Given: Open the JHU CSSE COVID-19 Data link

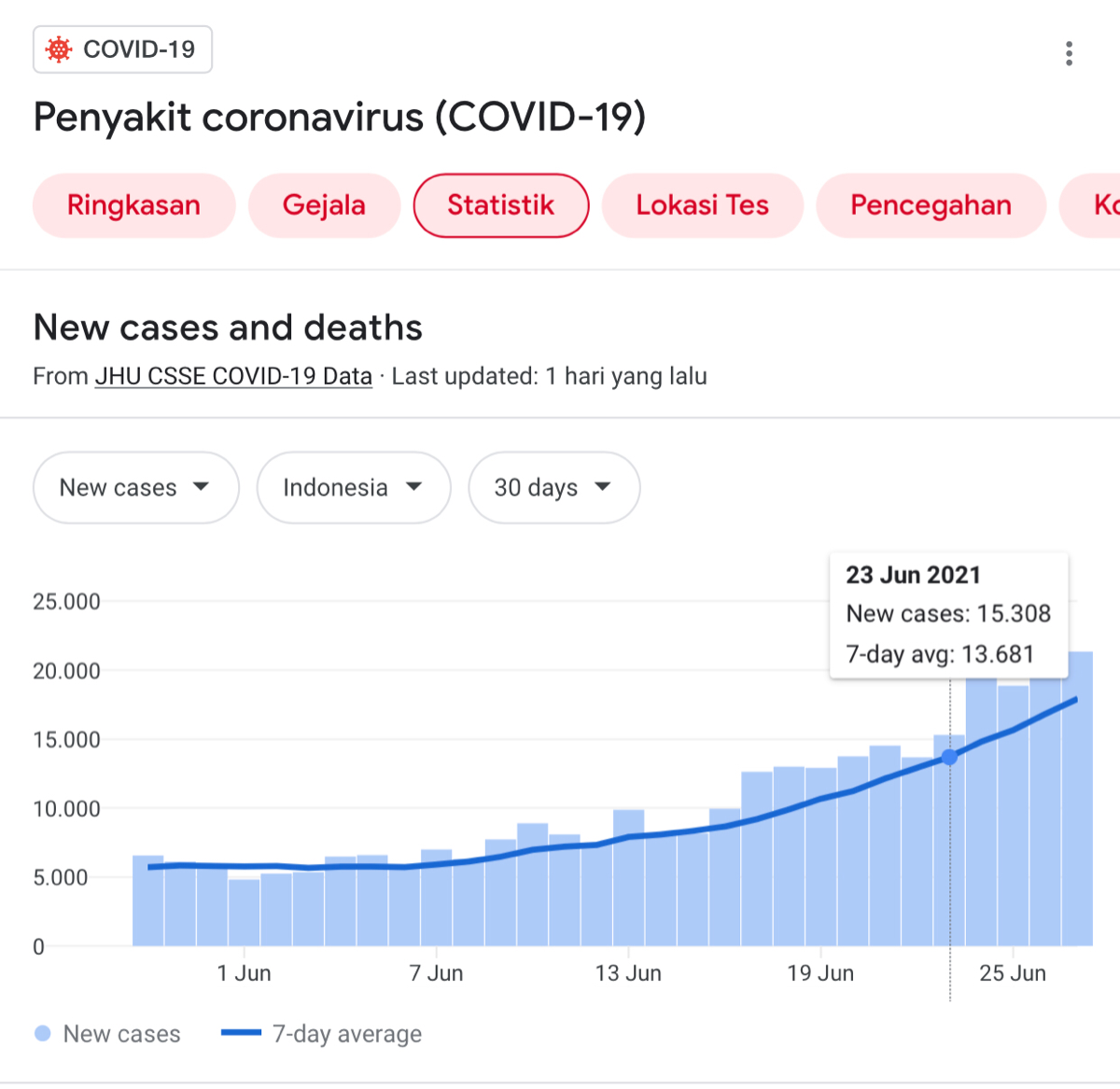Looking at the screenshot, I should pyautogui.click(x=233, y=376).
